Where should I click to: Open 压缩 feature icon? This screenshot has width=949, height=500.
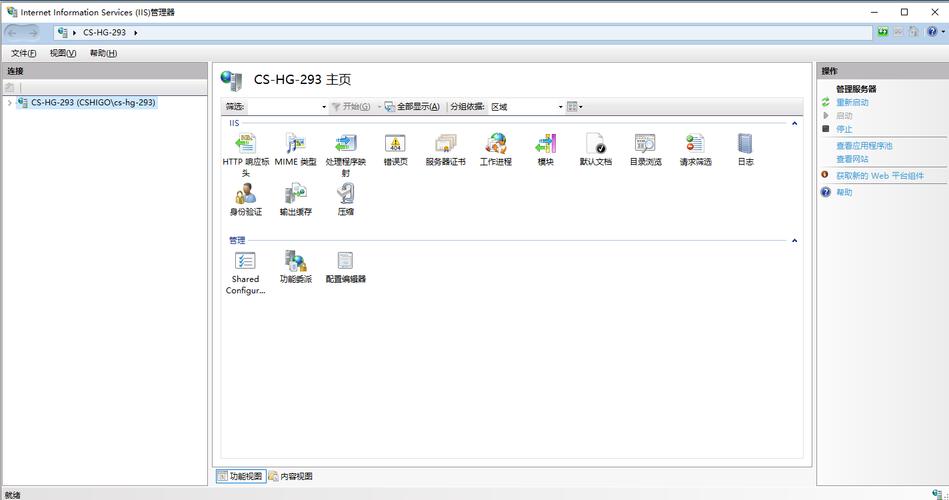[x=346, y=194]
